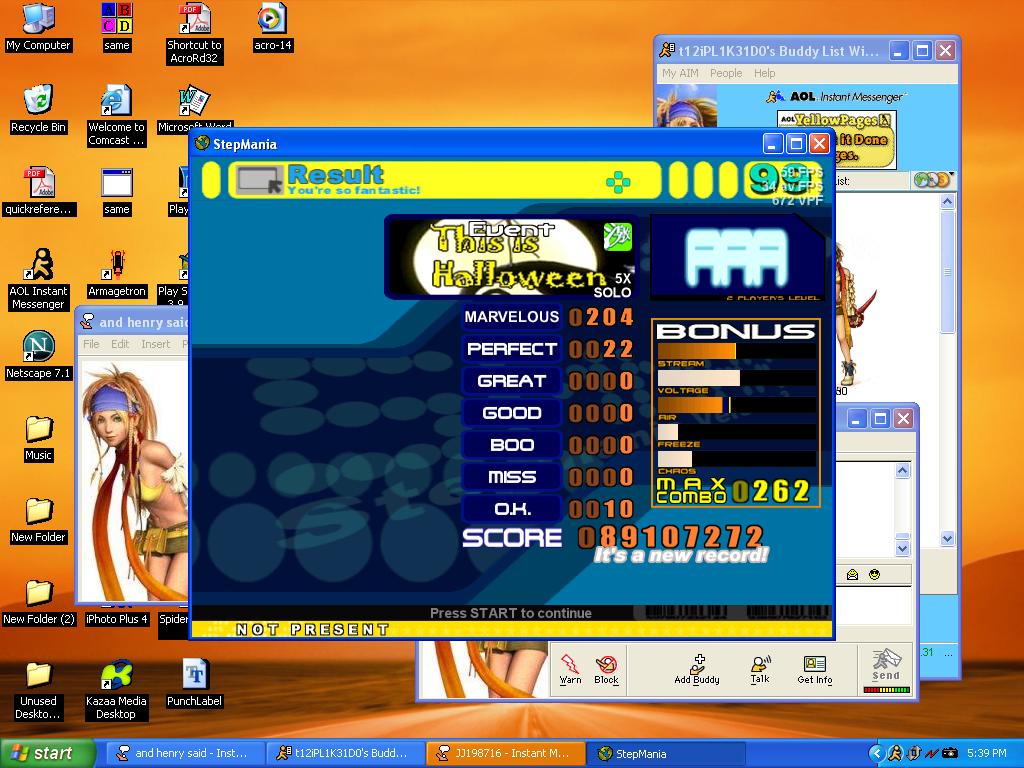
Task: Select the Recycle Bin icon
Action: click(38, 109)
